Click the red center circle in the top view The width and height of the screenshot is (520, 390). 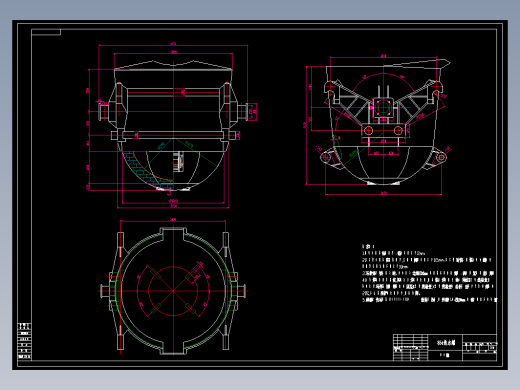coord(173,291)
